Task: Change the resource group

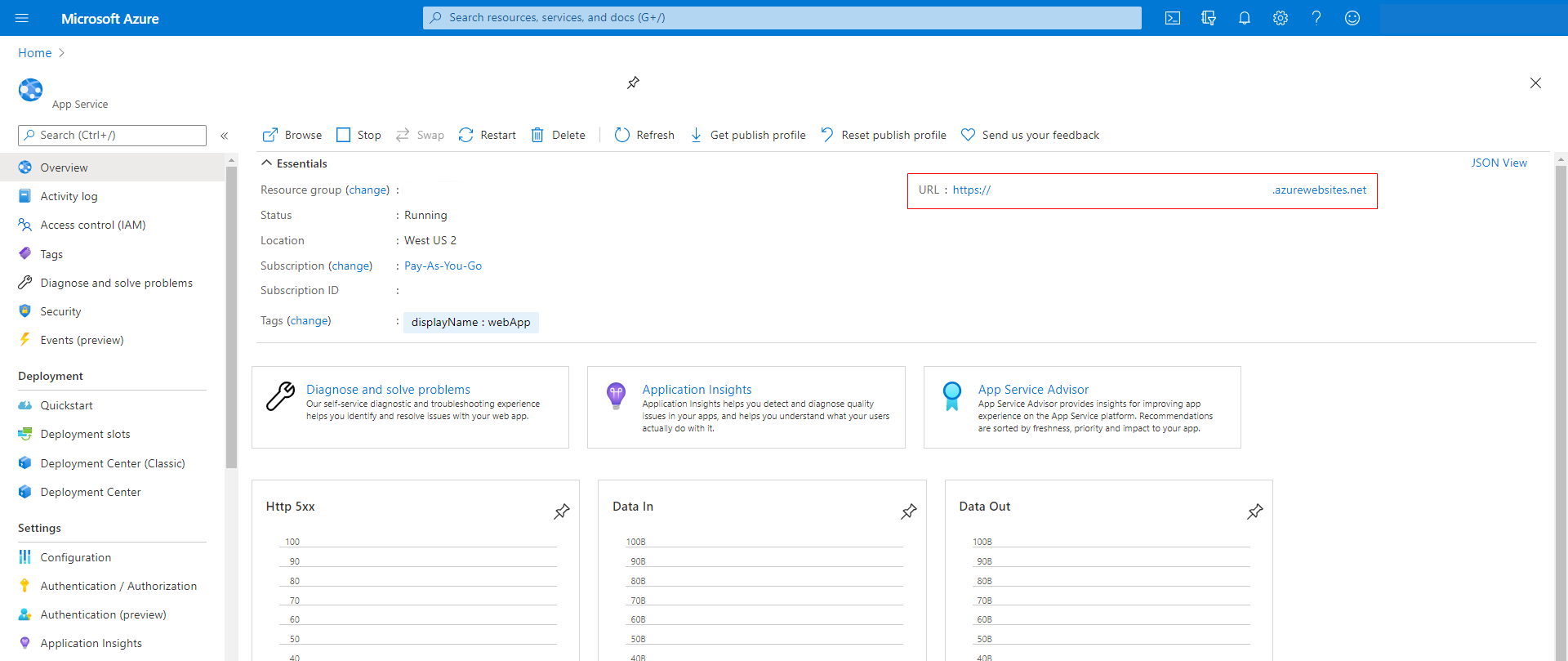Action: point(367,190)
